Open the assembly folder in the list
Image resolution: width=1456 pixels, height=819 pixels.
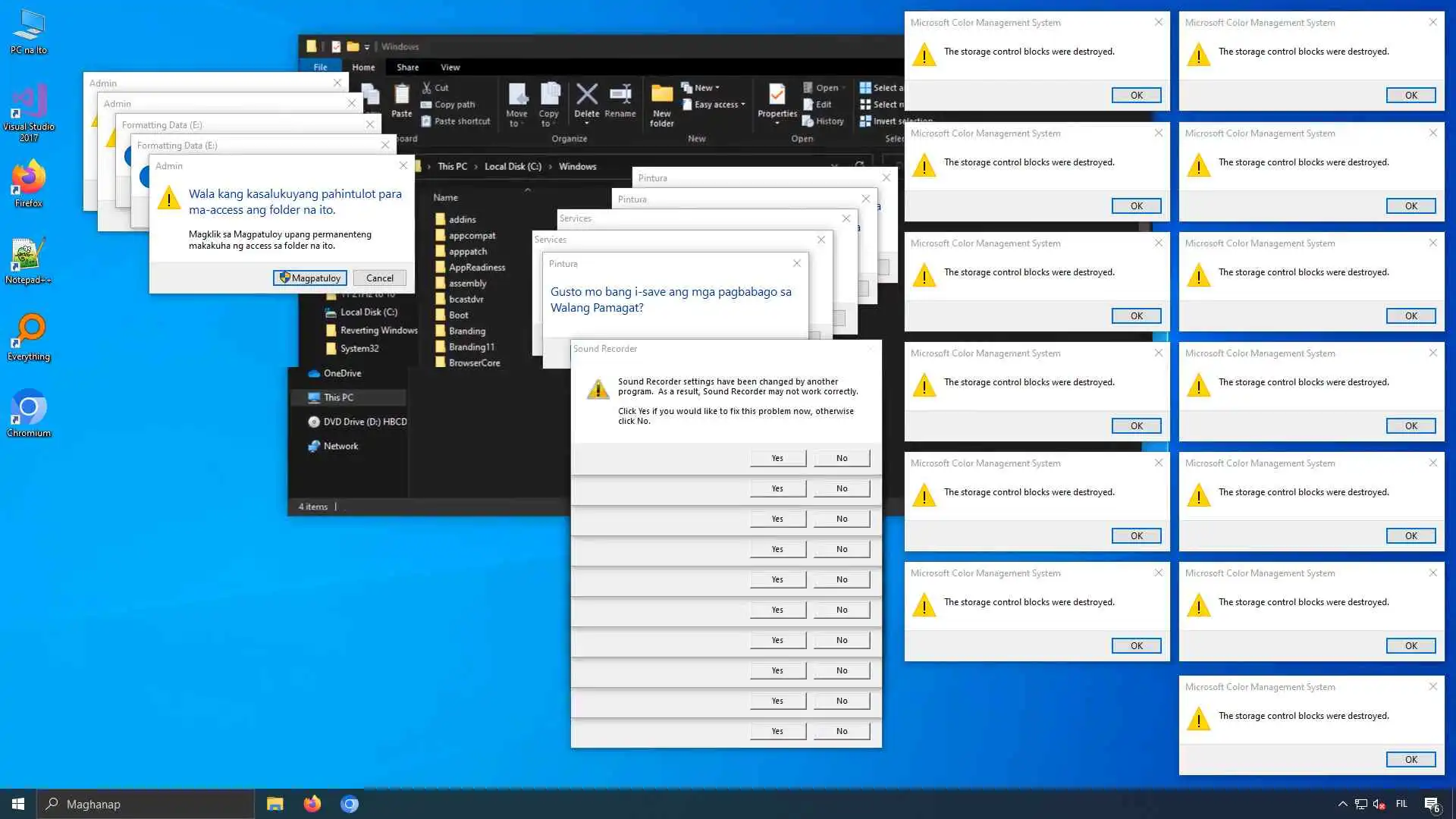tap(467, 283)
